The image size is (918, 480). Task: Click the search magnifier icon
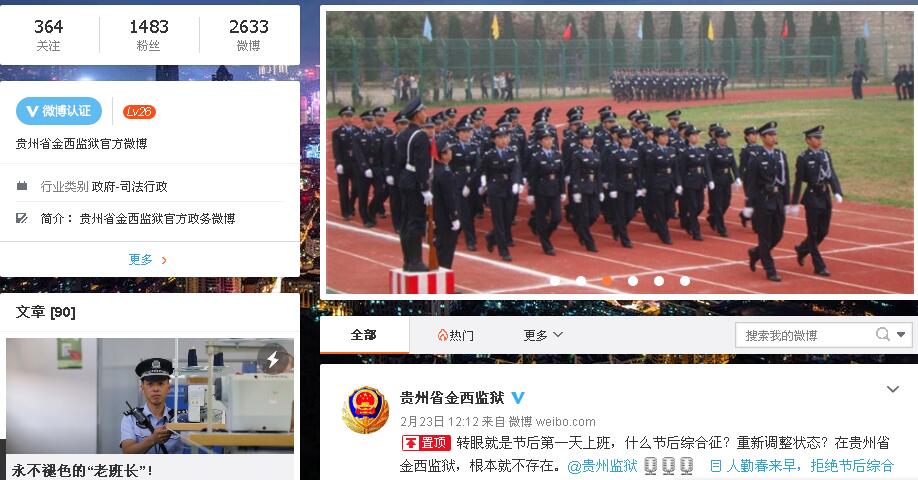point(883,334)
